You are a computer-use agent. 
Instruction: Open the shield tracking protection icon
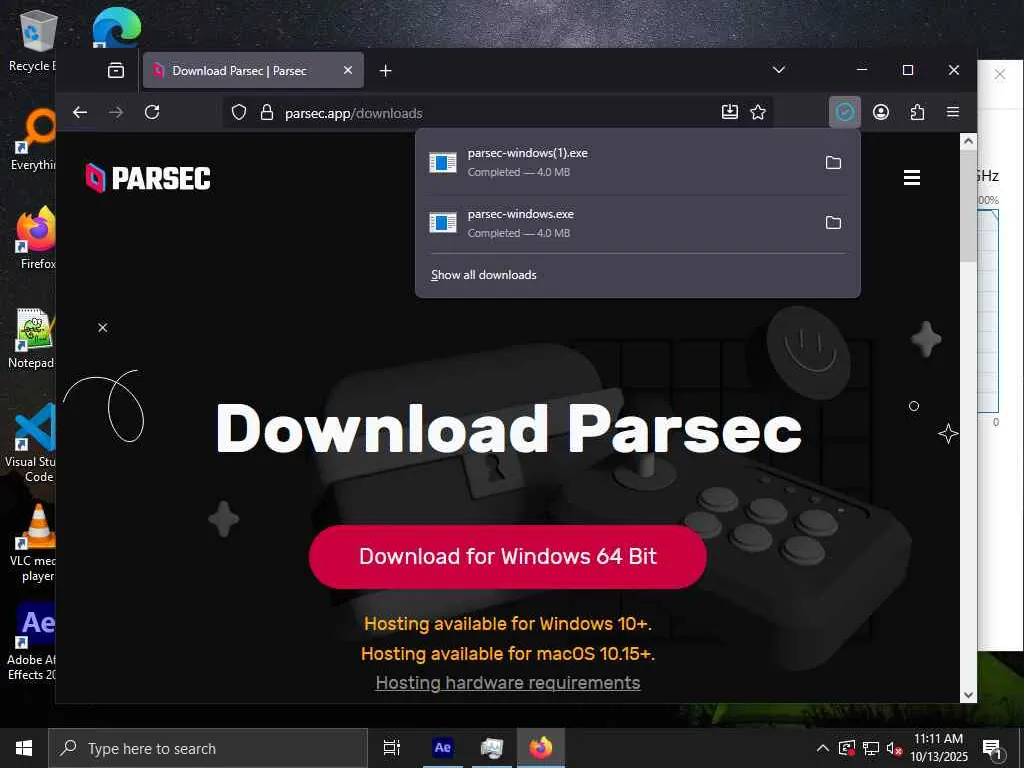click(x=239, y=112)
